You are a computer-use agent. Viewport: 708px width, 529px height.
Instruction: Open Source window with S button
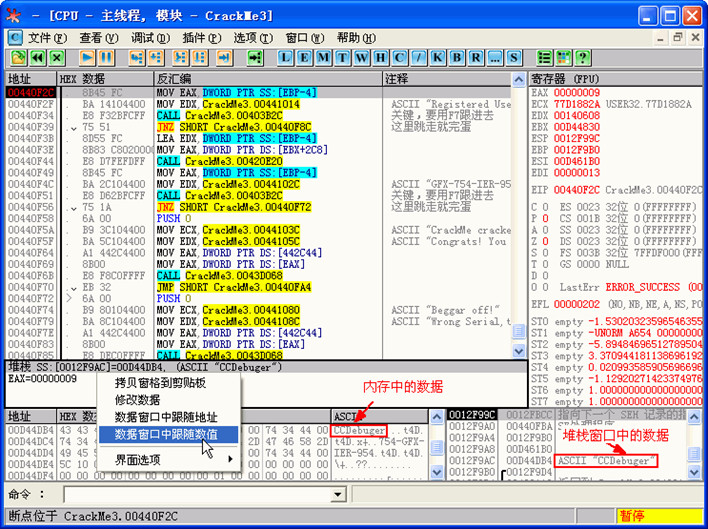tap(513, 57)
